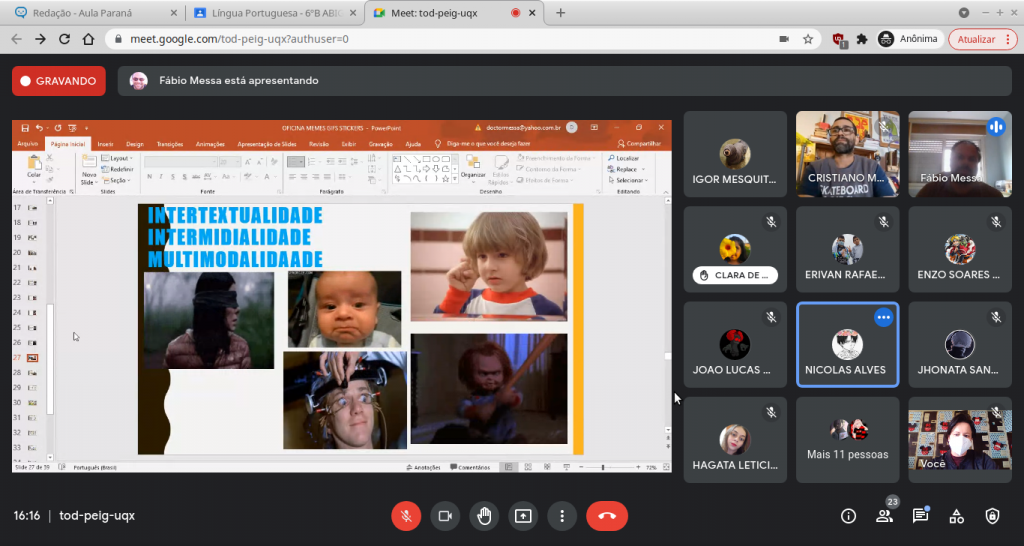Click the muted mic icon on ERIVAN RAFAE tile
Image resolution: width=1024 pixels, height=546 pixels.
click(884, 222)
